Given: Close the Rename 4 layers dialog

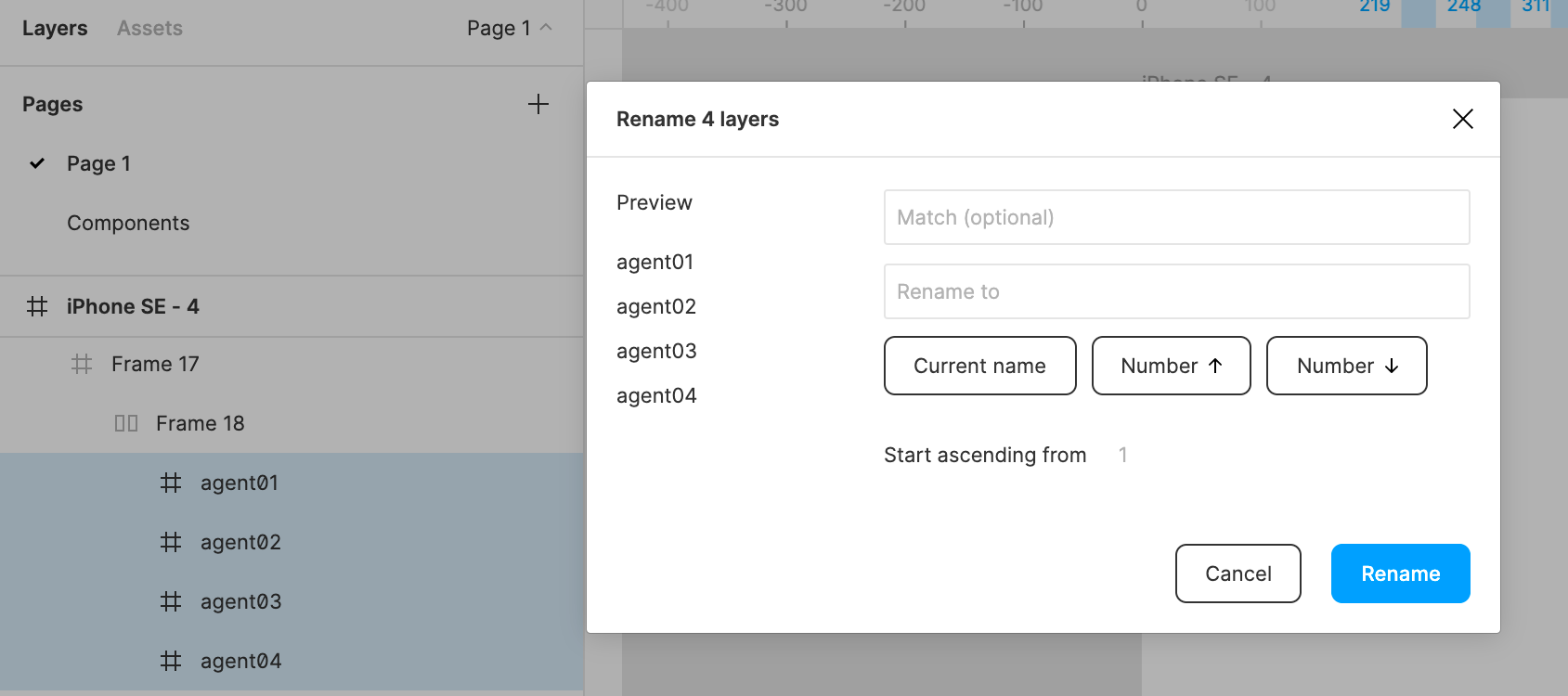Looking at the screenshot, I should pyautogui.click(x=1463, y=119).
